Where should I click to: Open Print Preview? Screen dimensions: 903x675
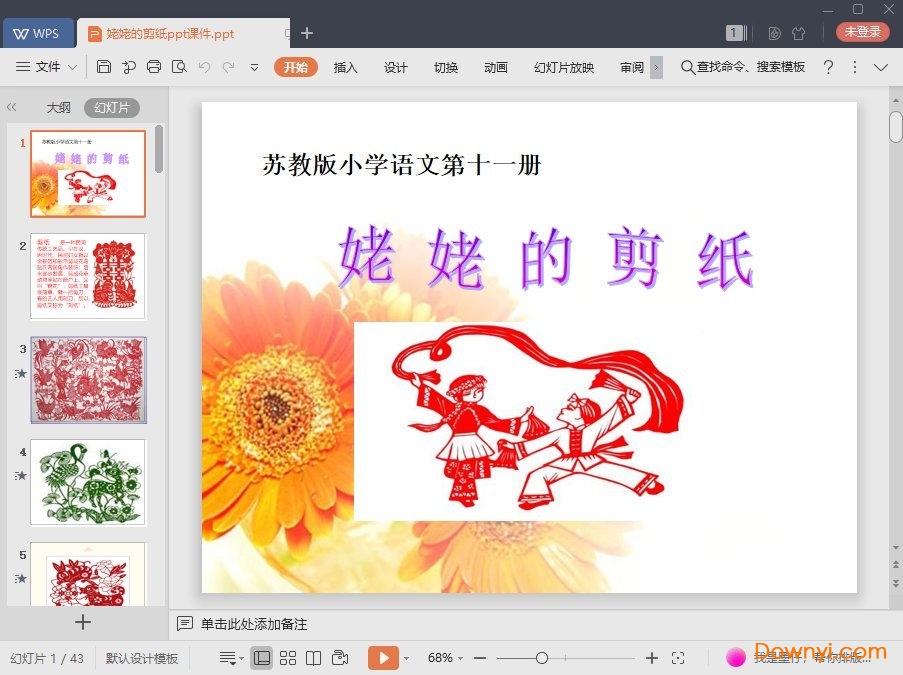tap(180, 67)
